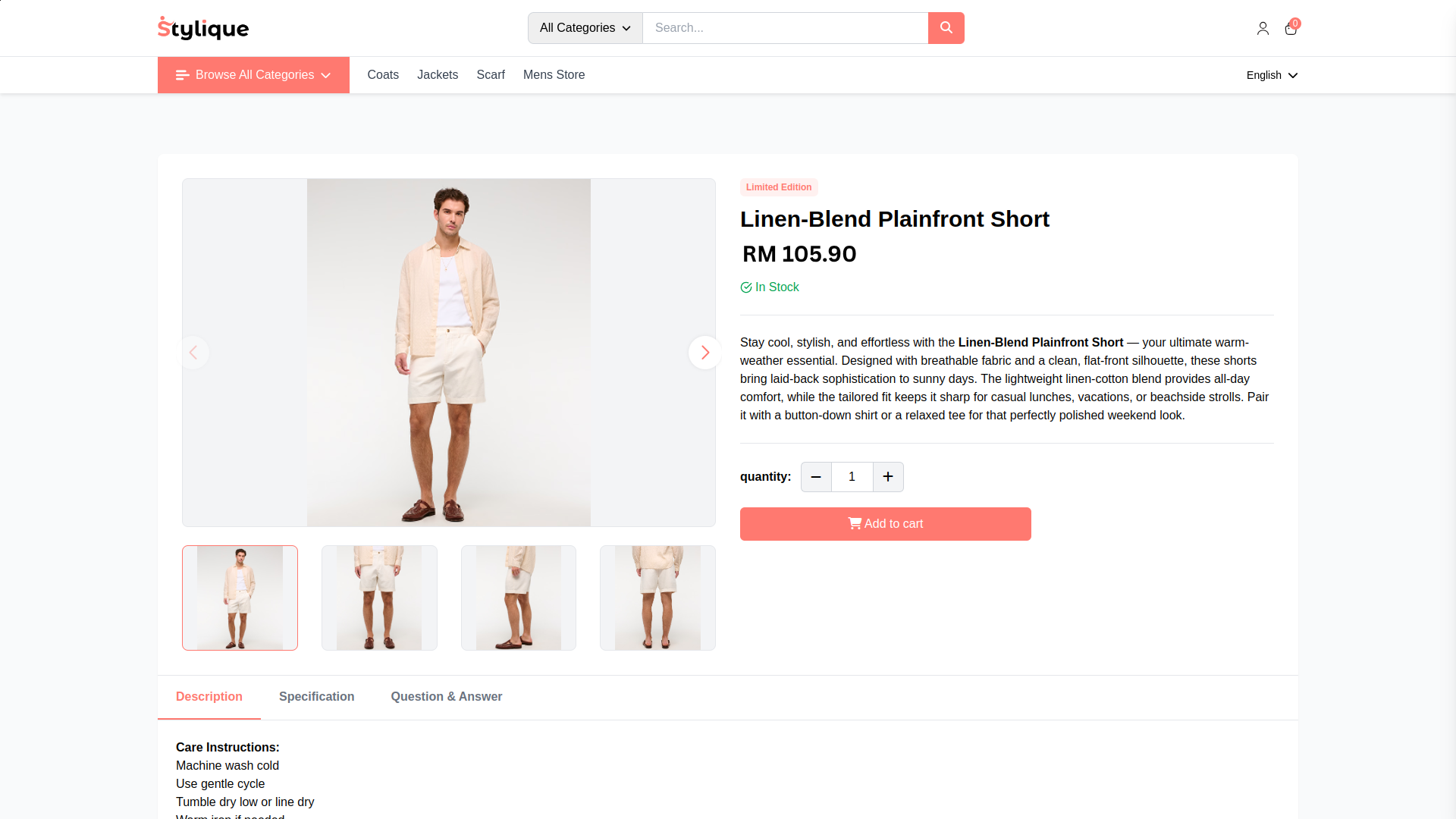The height and width of the screenshot is (819, 1456).
Task: Open the Mens Store link
Action: (554, 75)
